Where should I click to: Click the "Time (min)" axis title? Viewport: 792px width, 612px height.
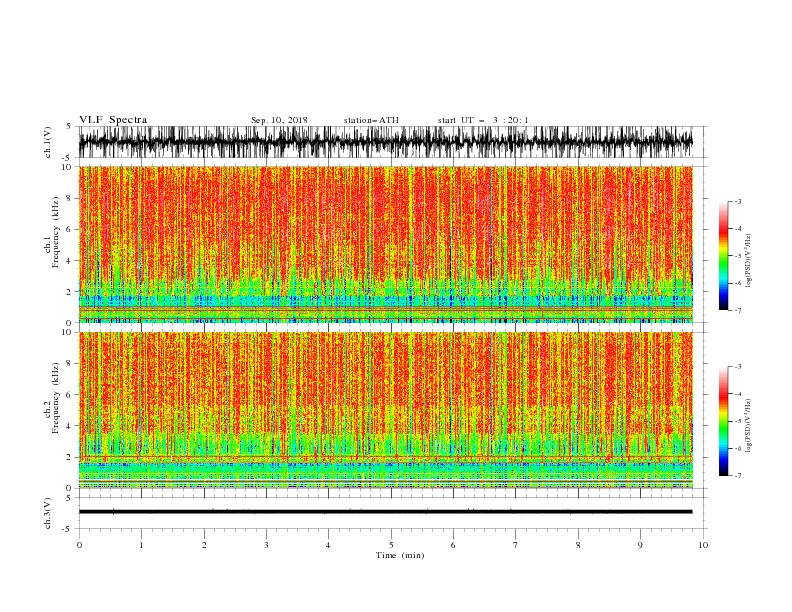tap(400, 555)
